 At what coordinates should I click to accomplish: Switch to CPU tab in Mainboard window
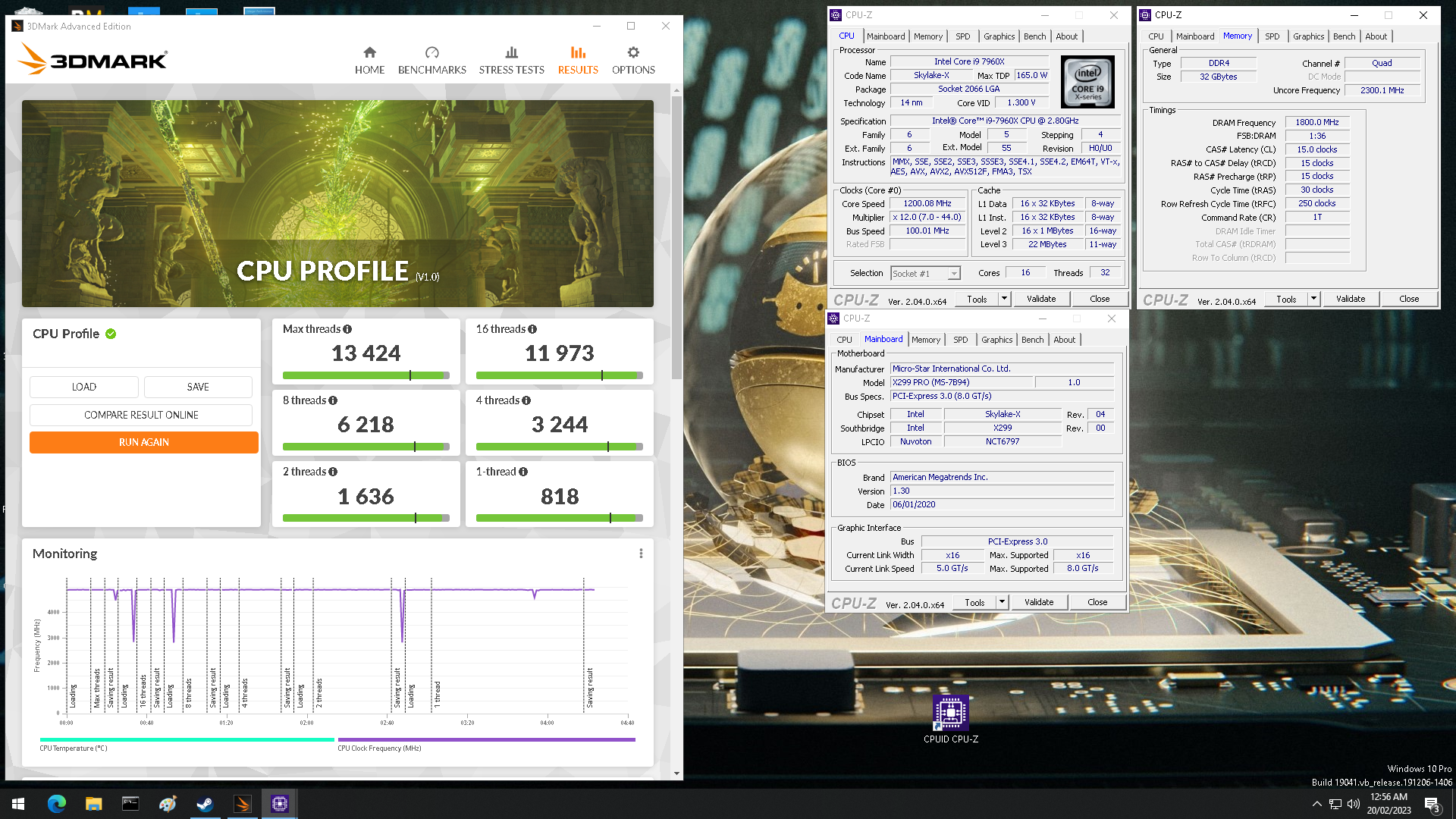tap(844, 340)
